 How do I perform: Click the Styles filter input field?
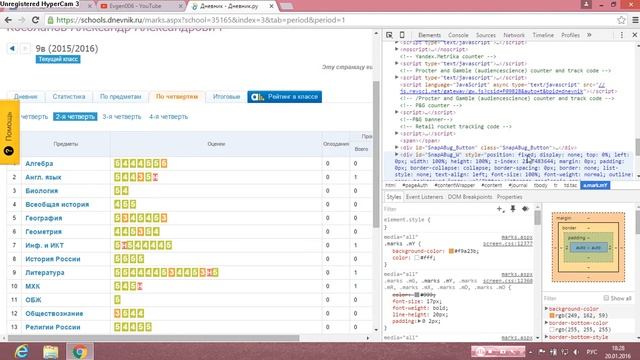point(439,209)
